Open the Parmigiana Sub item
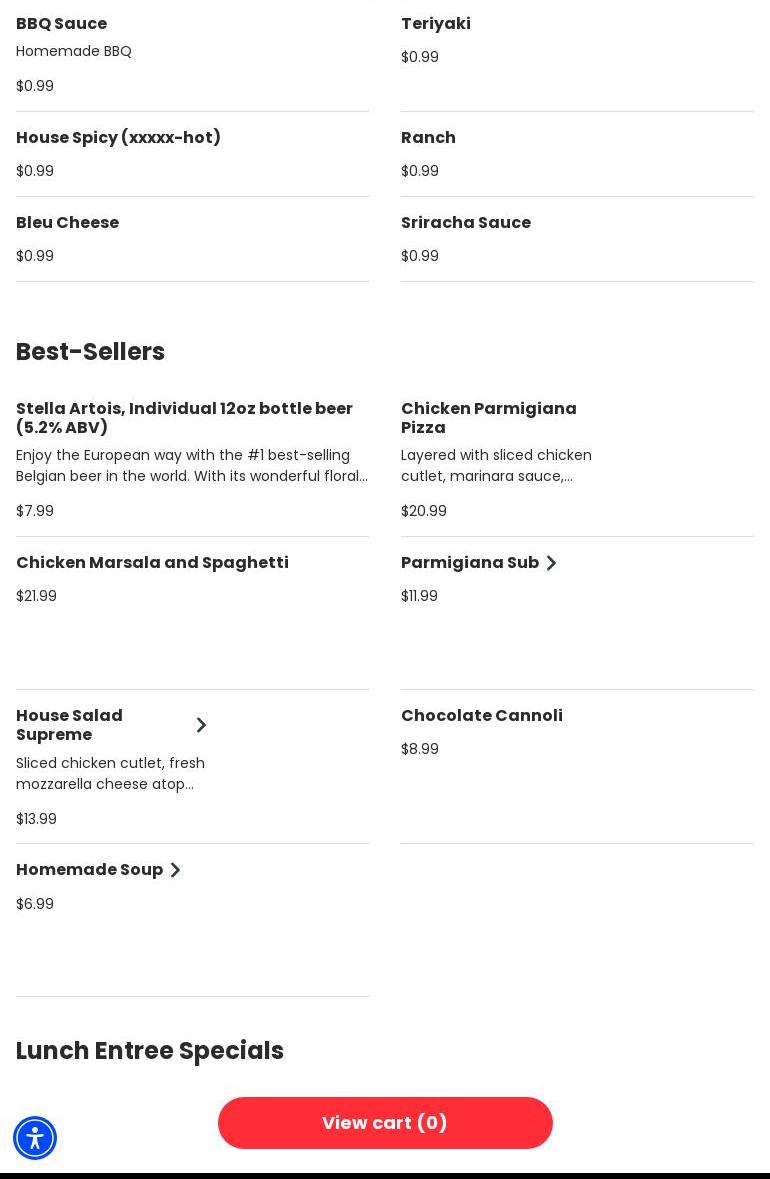770x1179 pixels. pos(469,563)
